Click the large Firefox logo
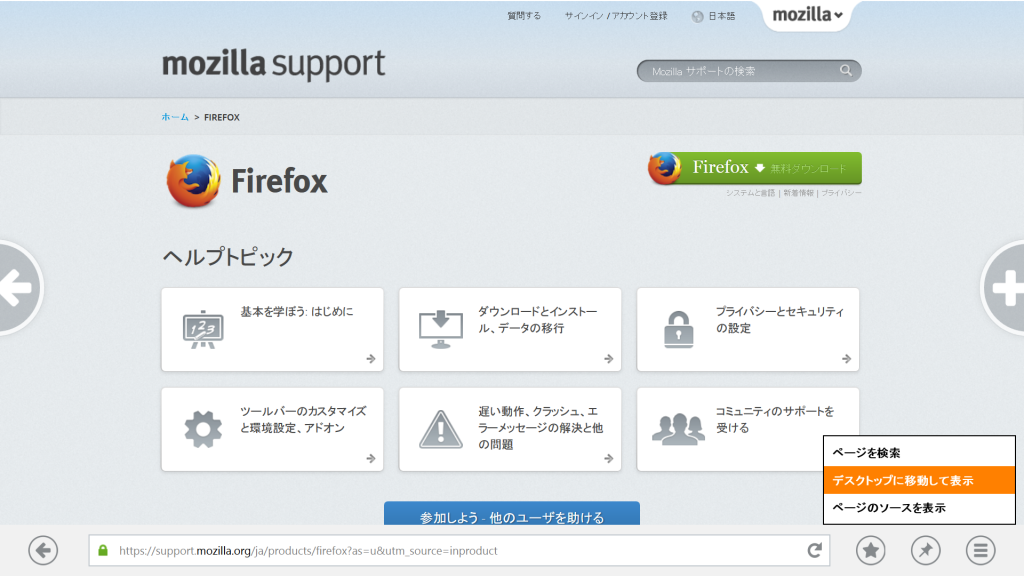Screen dimensions: 1024x576 [193, 181]
